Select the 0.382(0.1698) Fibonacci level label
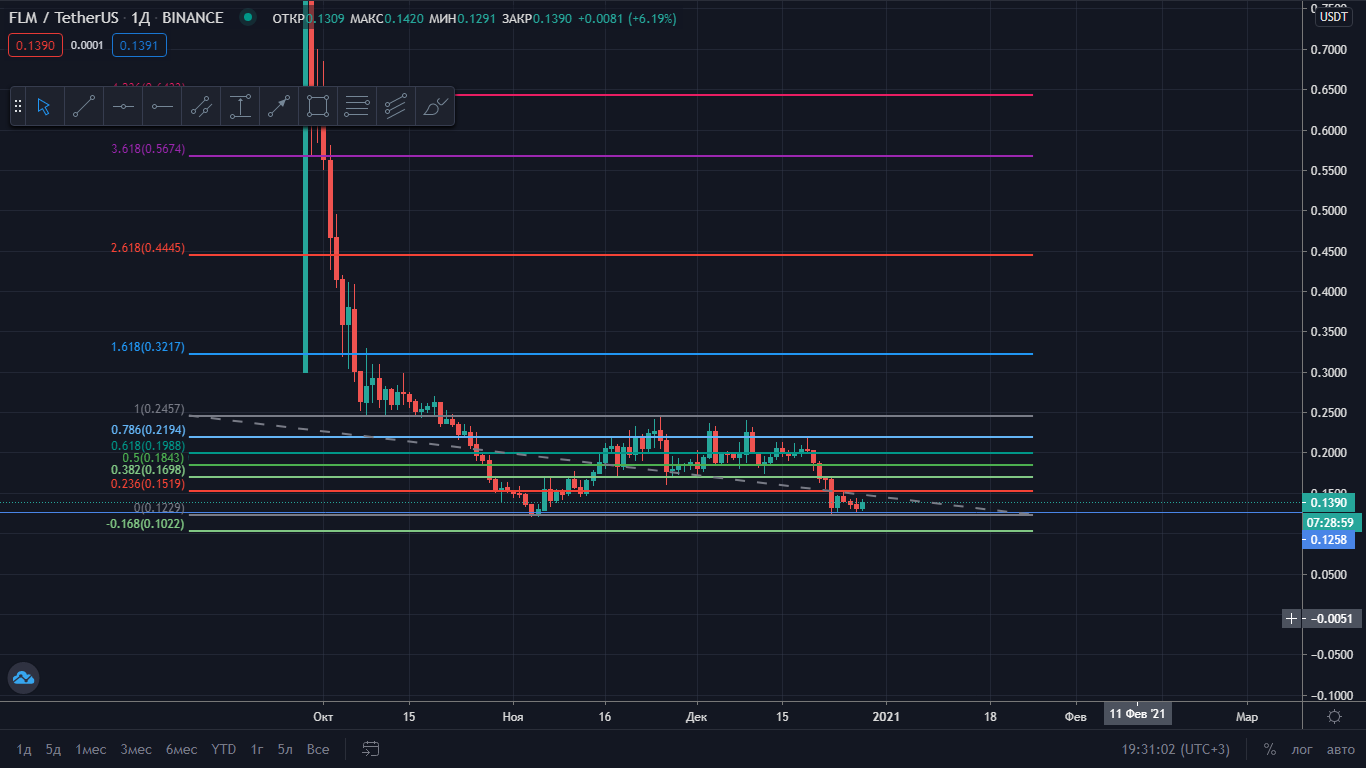 point(148,469)
